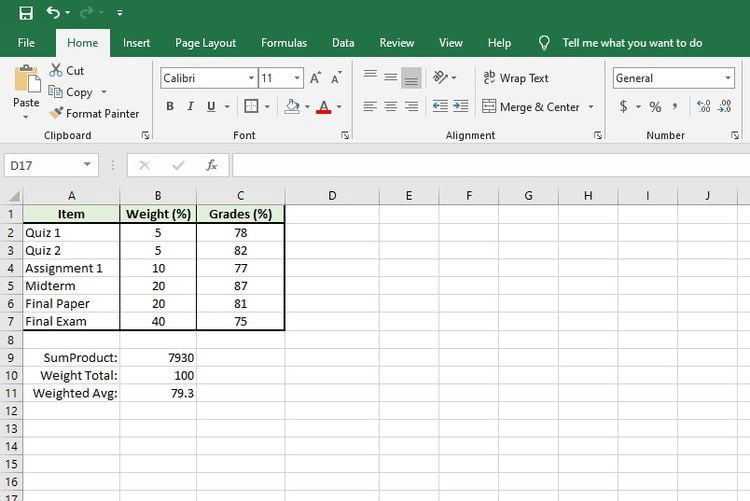Toggle Bold formatting
Viewport: 750px width, 501px height.
pos(170,106)
